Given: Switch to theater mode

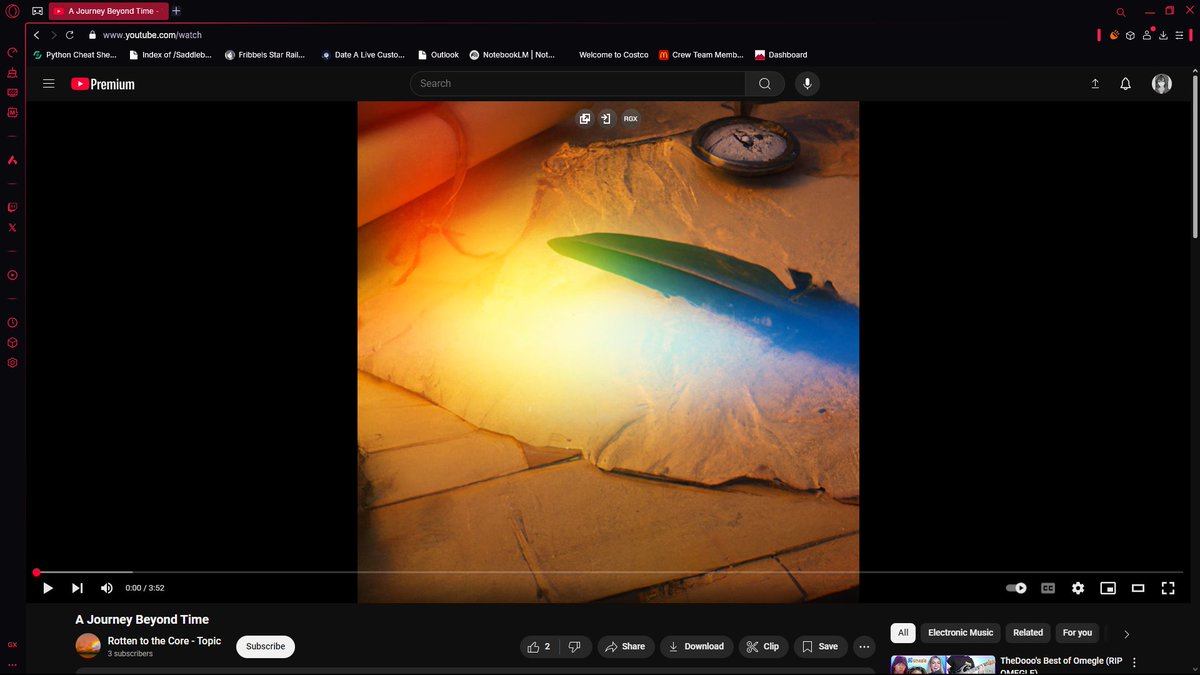Looking at the screenshot, I should pos(1138,588).
